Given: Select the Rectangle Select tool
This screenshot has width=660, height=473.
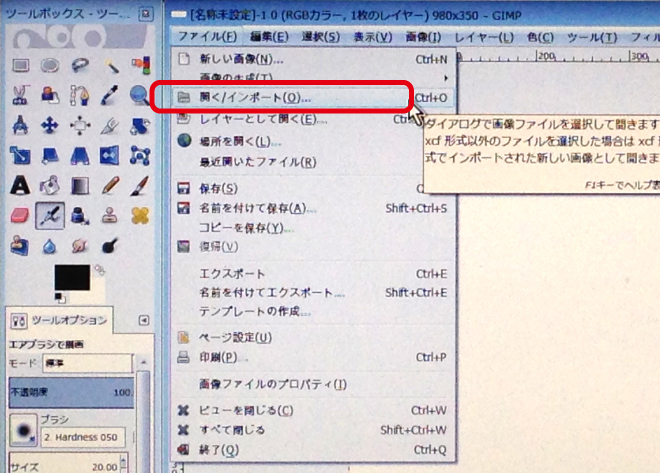Looking at the screenshot, I should pyautogui.click(x=20, y=67).
